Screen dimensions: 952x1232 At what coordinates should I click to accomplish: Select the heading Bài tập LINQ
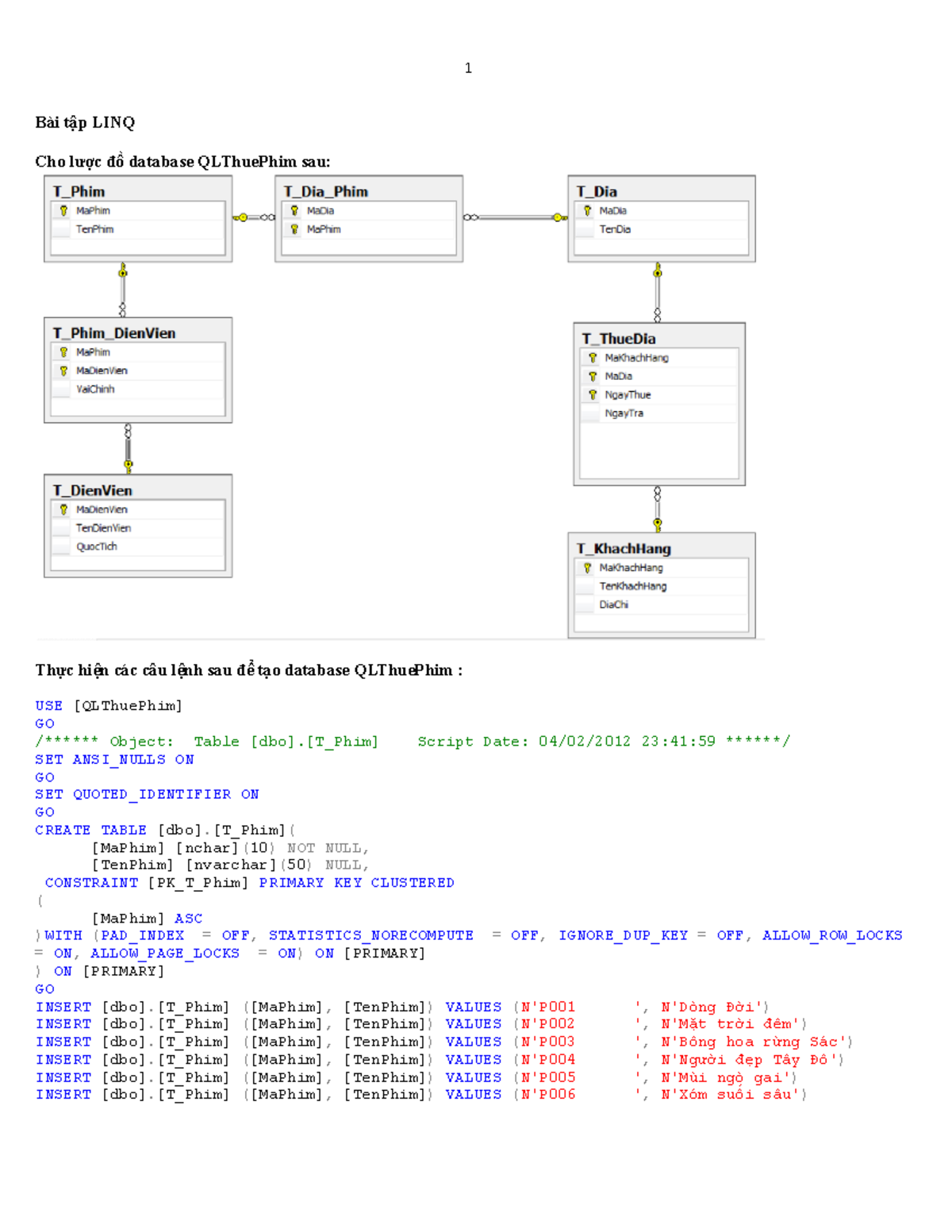(83, 122)
